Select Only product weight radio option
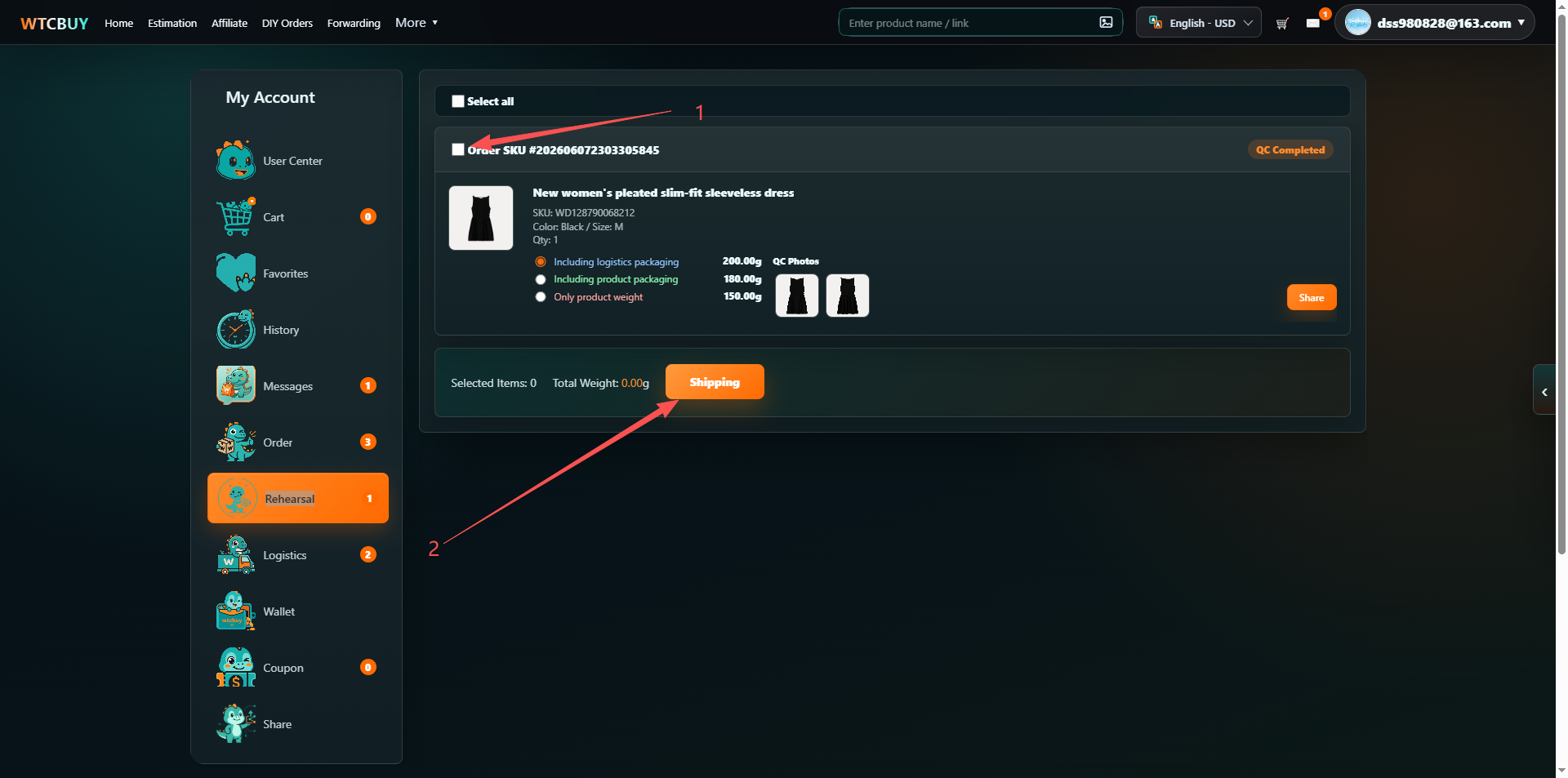The height and width of the screenshot is (778, 1568). [541, 297]
